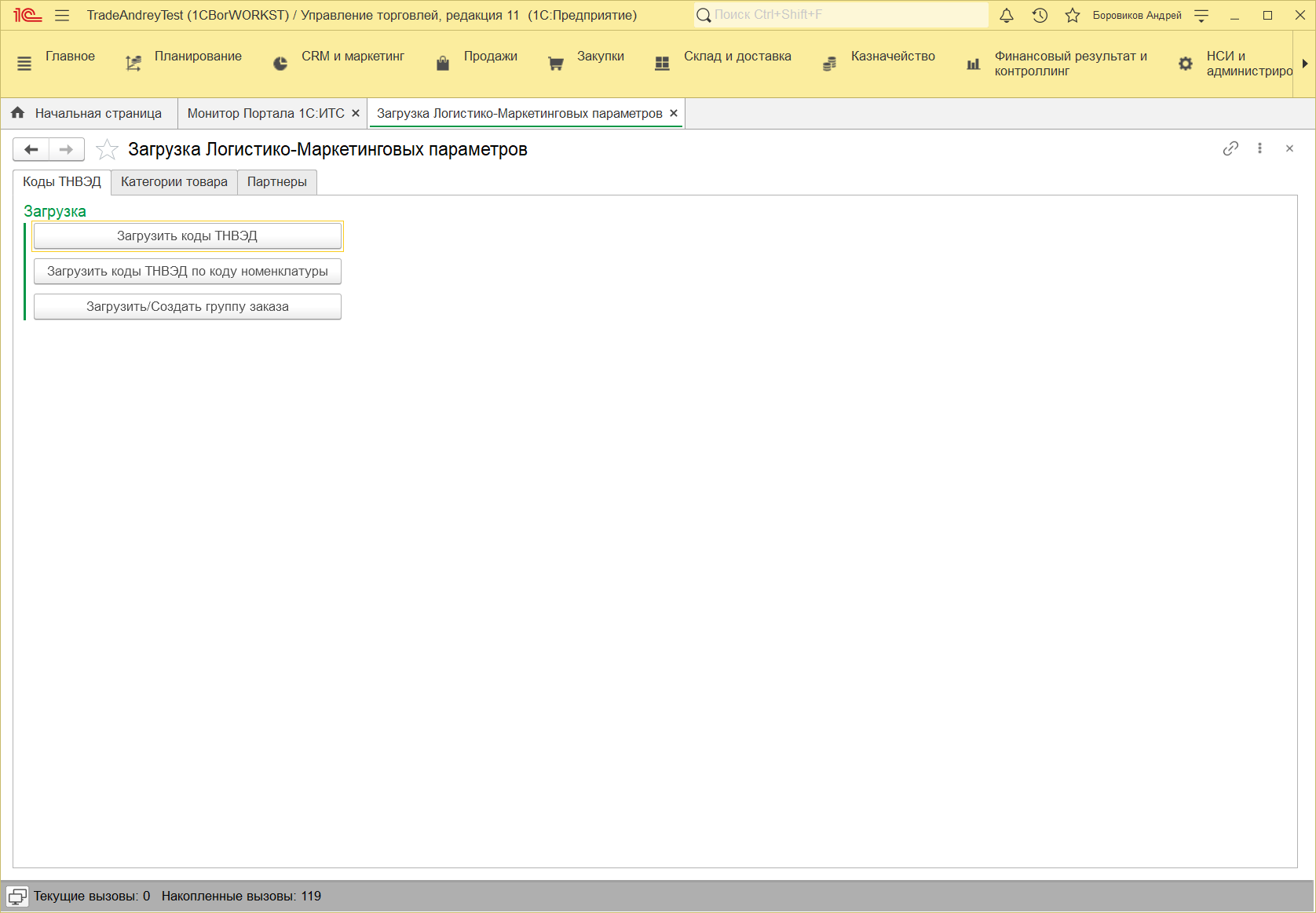Open the sections list icon beside Главное
Screen dimensions: 1316x913
(x=24, y=64)
